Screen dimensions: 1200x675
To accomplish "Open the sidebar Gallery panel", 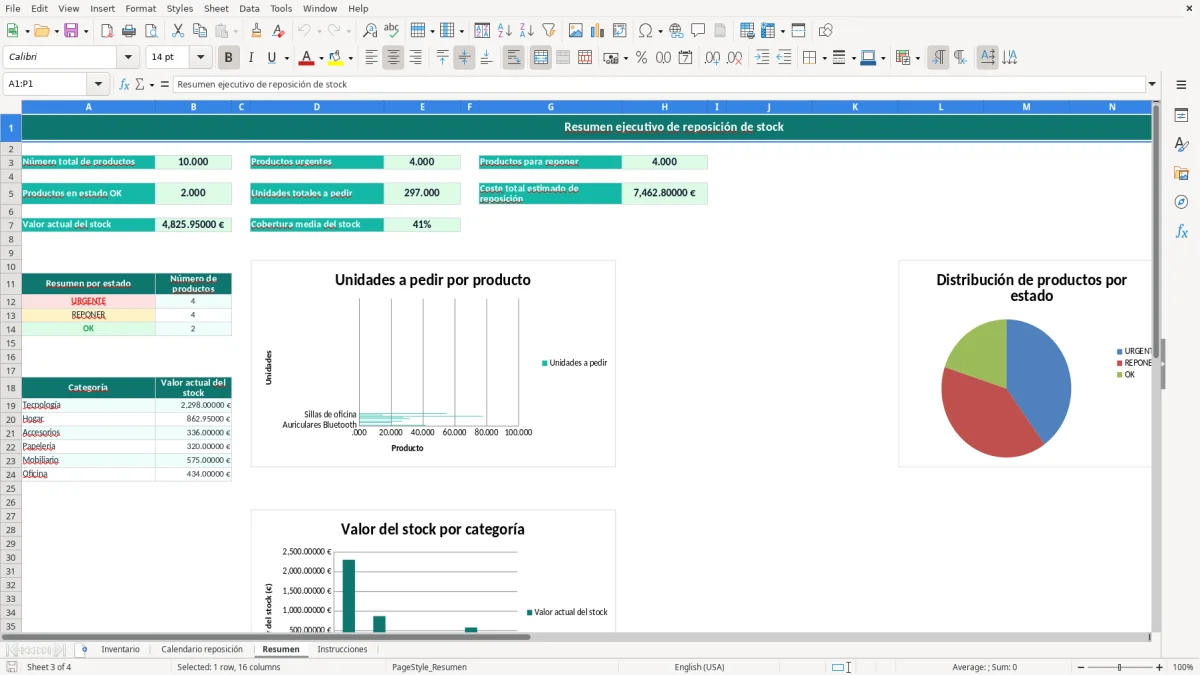I will tap(1181, 173).
